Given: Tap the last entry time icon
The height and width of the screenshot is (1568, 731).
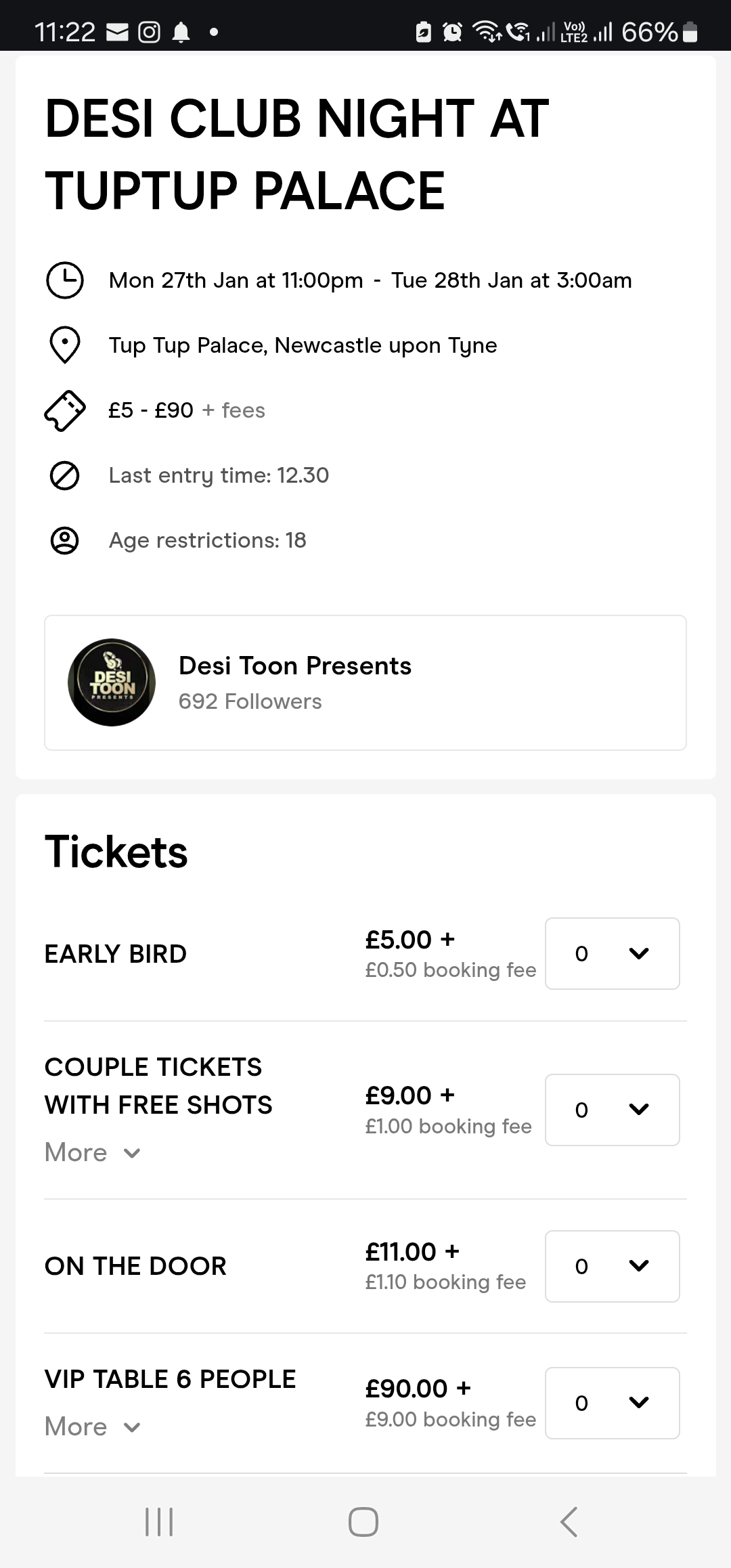Looking at the screenshot, I should click(65, 475).
